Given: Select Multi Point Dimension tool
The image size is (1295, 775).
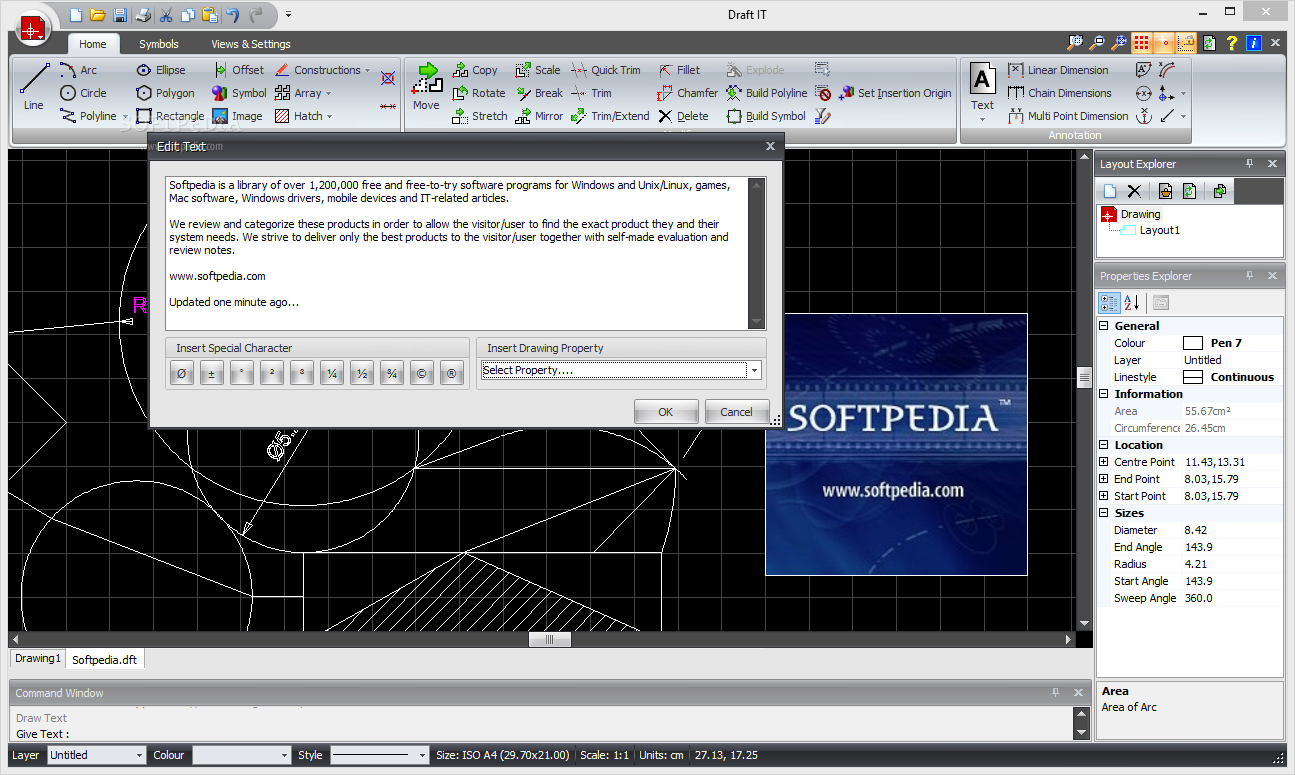Looking at the screenshot, I should (x=1067, y=116).
